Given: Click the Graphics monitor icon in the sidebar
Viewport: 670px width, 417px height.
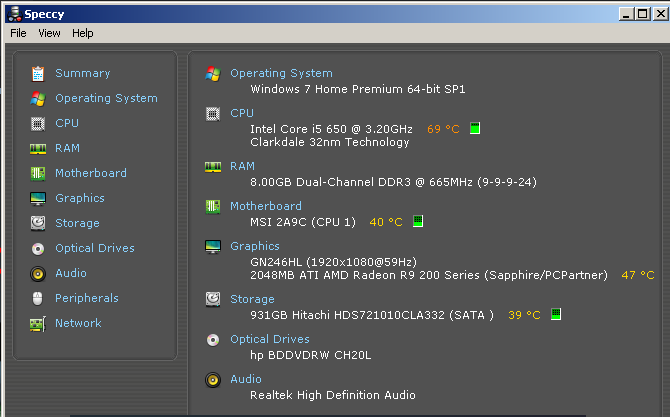Looking at the screenshot, I should [x=38, y=199].
